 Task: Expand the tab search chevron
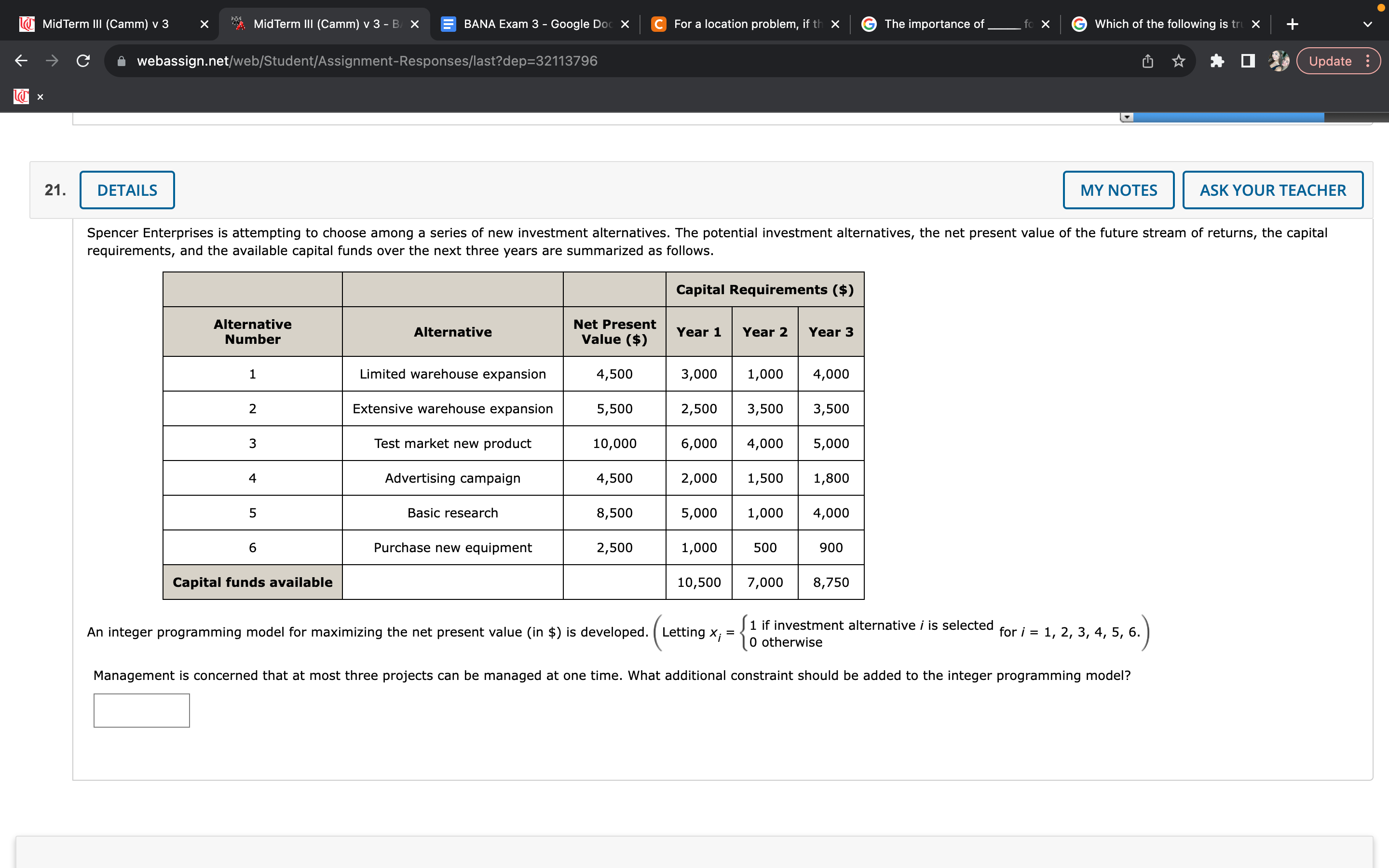coord(1368,24)
